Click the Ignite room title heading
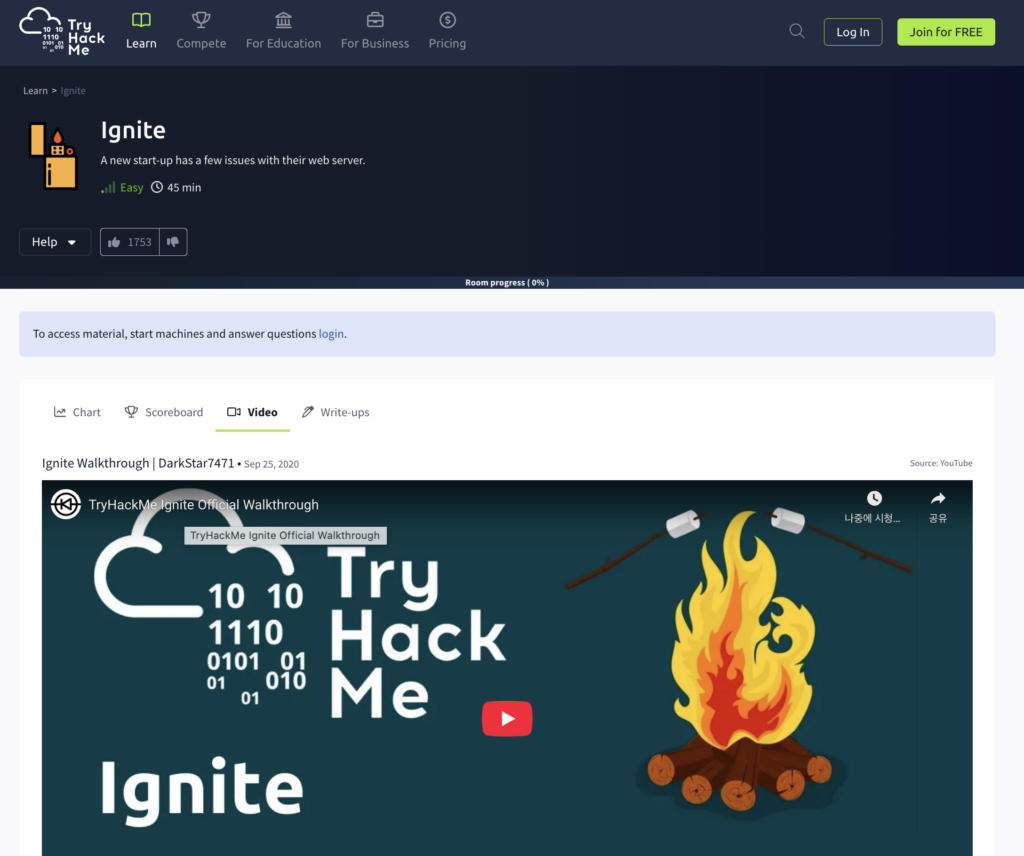This screenshot has width=1024, height=856. click(x=133, y=130)
